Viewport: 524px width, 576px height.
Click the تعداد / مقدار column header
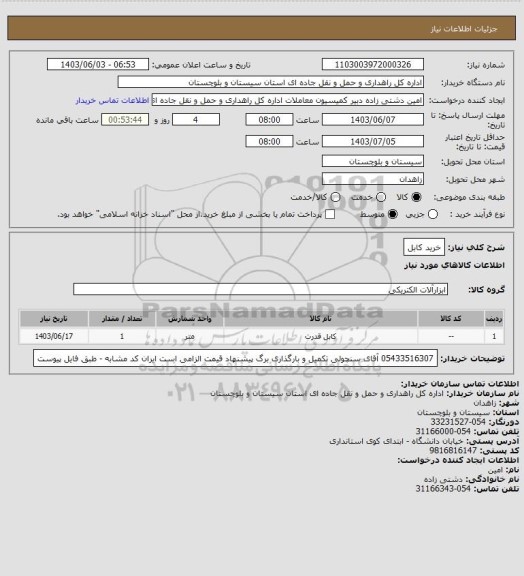[122, 318]
